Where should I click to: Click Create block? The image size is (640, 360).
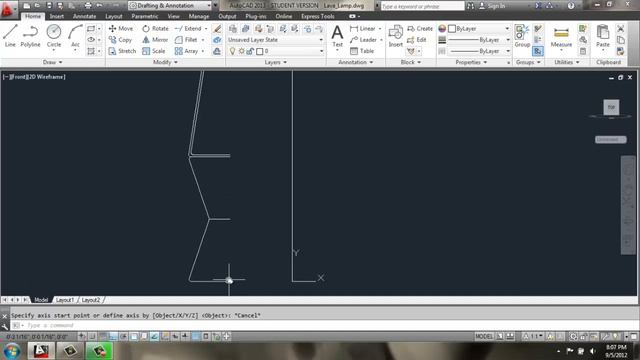[420, 29]
